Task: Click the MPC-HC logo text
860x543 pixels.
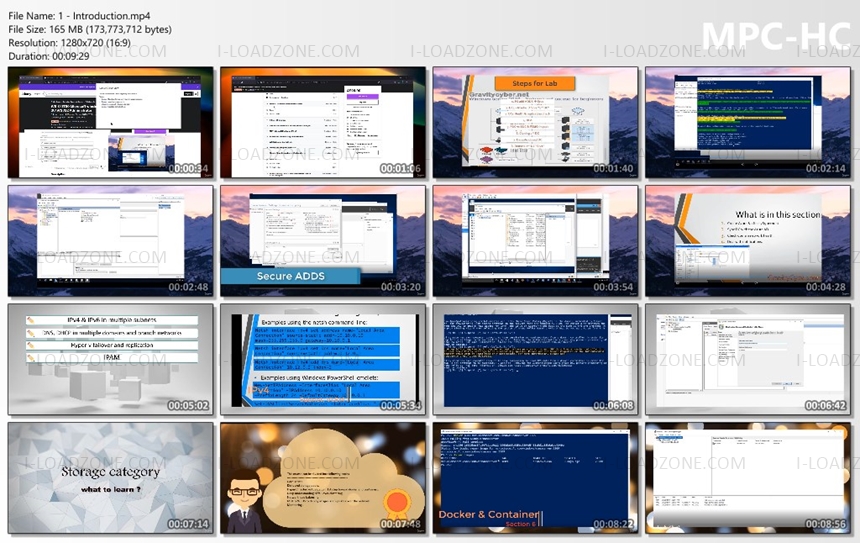Action: pyautogui.click(x=776, y=37)
